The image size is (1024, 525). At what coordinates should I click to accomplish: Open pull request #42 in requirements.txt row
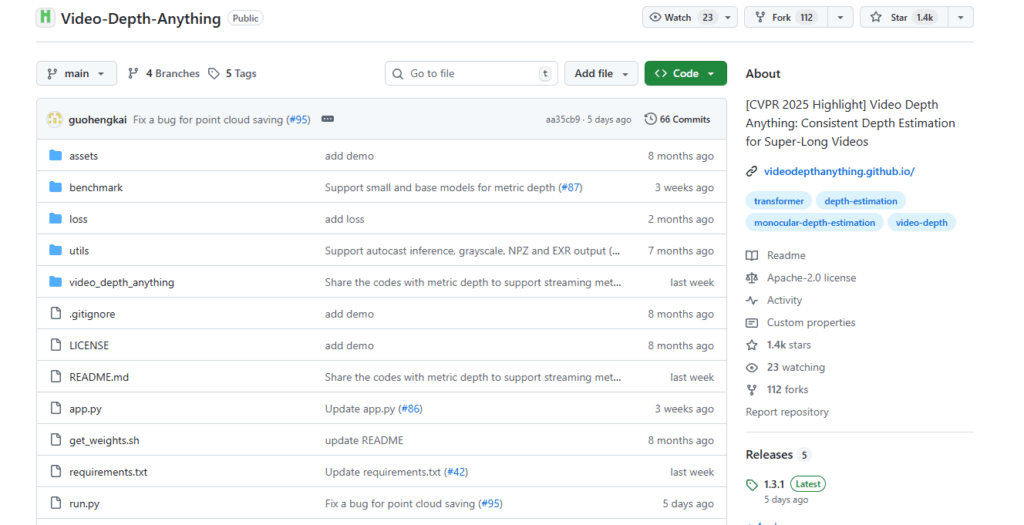click(456, 472)
